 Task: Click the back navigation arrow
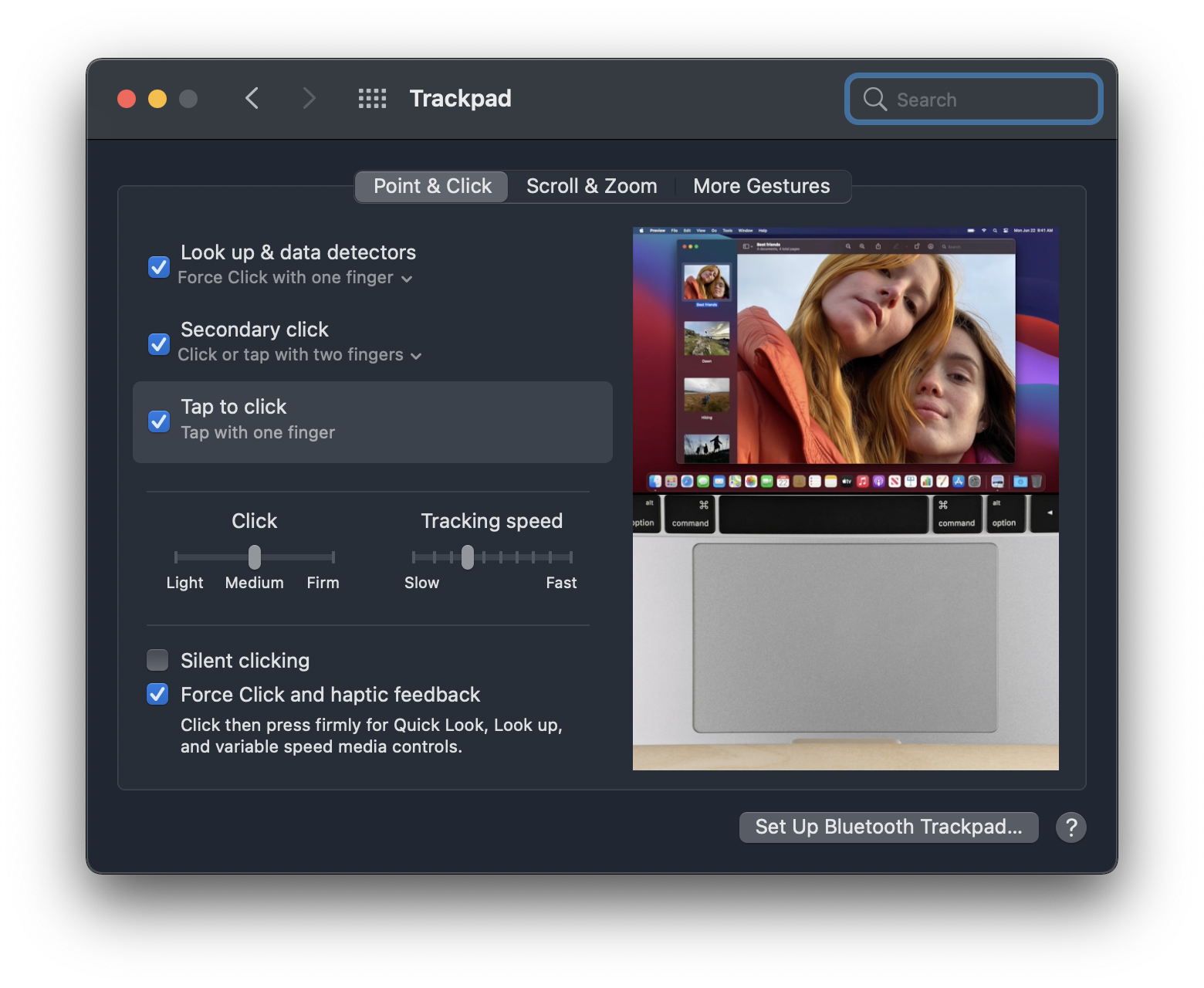pyautogui.click(x=252, y=99)
